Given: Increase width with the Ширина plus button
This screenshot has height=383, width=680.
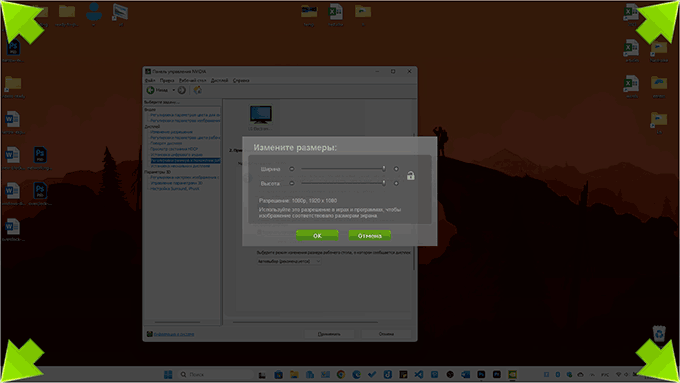Looking at the screenshot, I should (396, 169).
